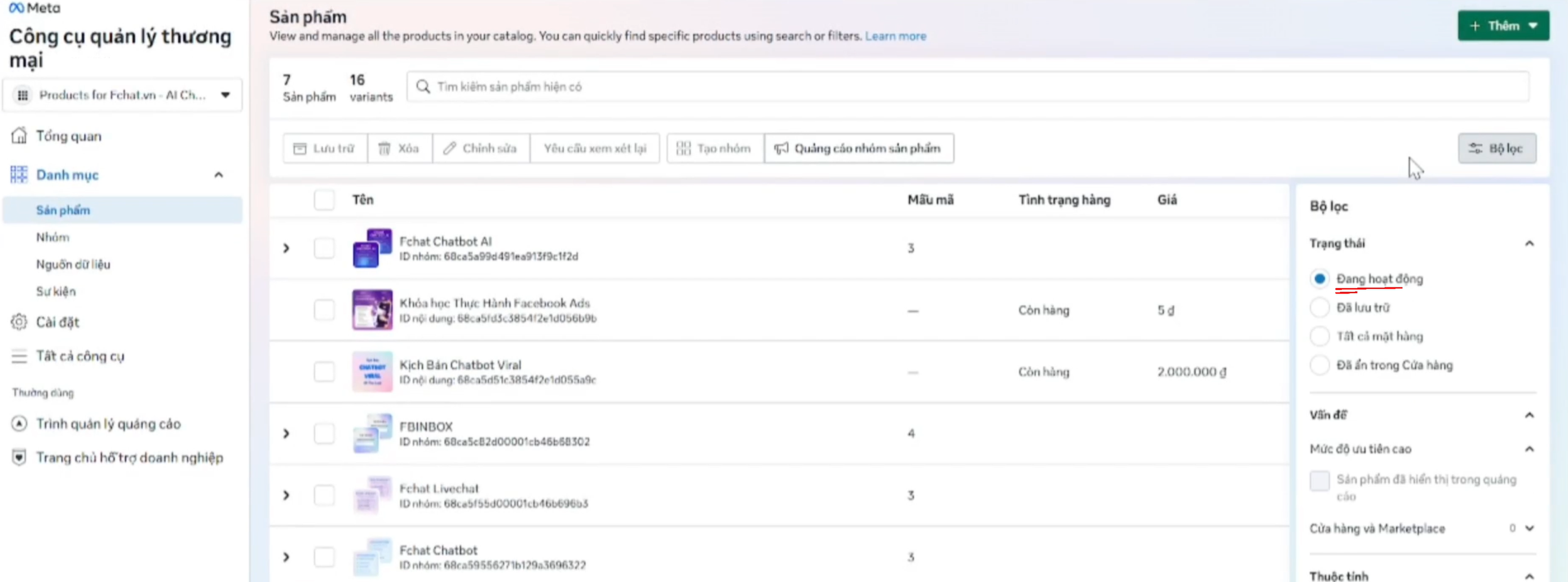Tick the select-all checkbox beside Tên
1568x582 pixels.
(324, 200)
